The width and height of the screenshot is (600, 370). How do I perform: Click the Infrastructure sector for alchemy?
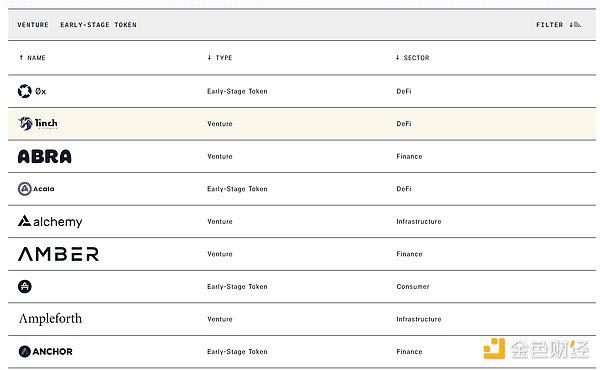[419, 222]
